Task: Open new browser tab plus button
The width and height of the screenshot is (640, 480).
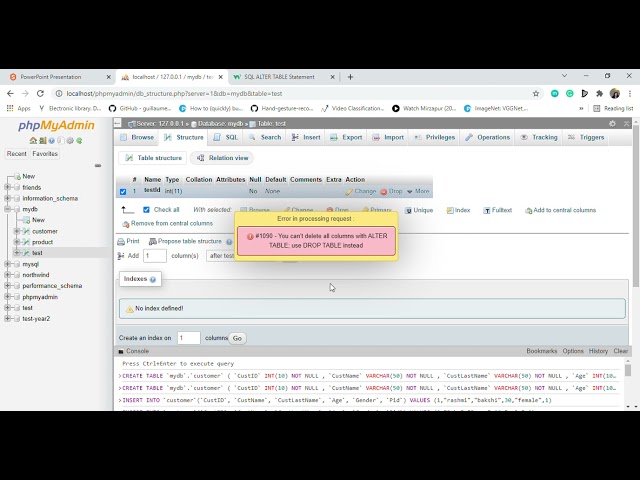Action: (350, 77)
